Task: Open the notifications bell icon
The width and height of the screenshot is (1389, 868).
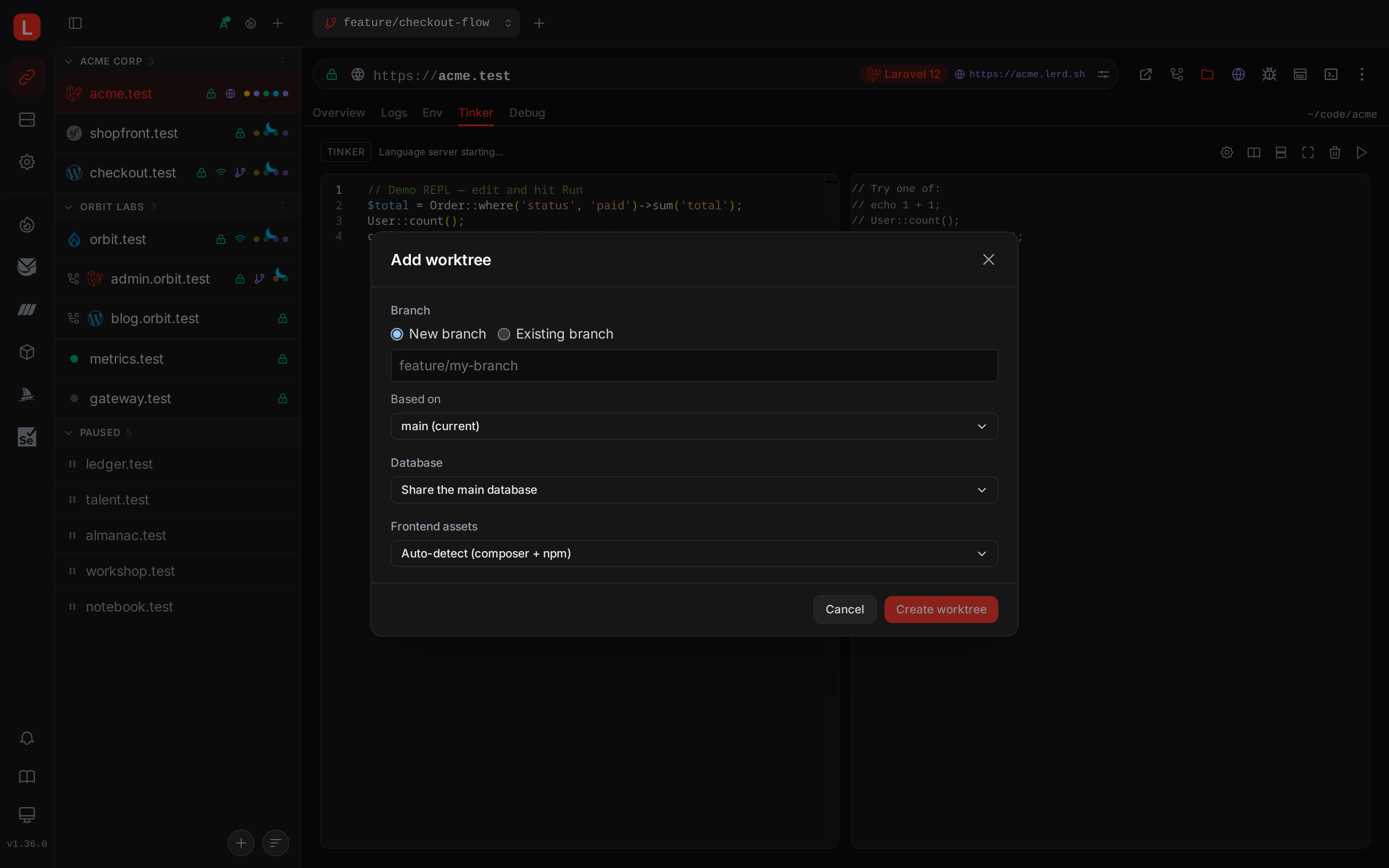Action: (x=27, y=738)
